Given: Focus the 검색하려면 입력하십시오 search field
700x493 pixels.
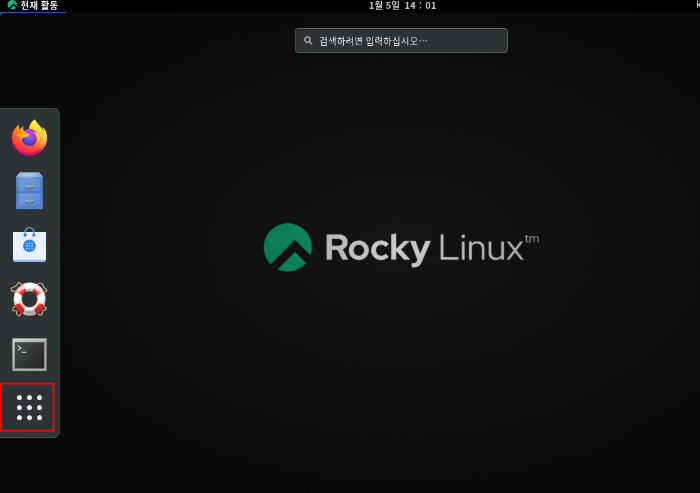Looking at the screenshot, I should pyautogui.click(x=401, y=41).
